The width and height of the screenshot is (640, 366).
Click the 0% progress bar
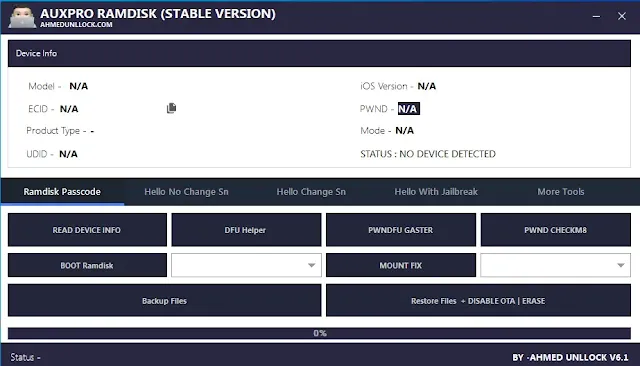click(319, 333)
